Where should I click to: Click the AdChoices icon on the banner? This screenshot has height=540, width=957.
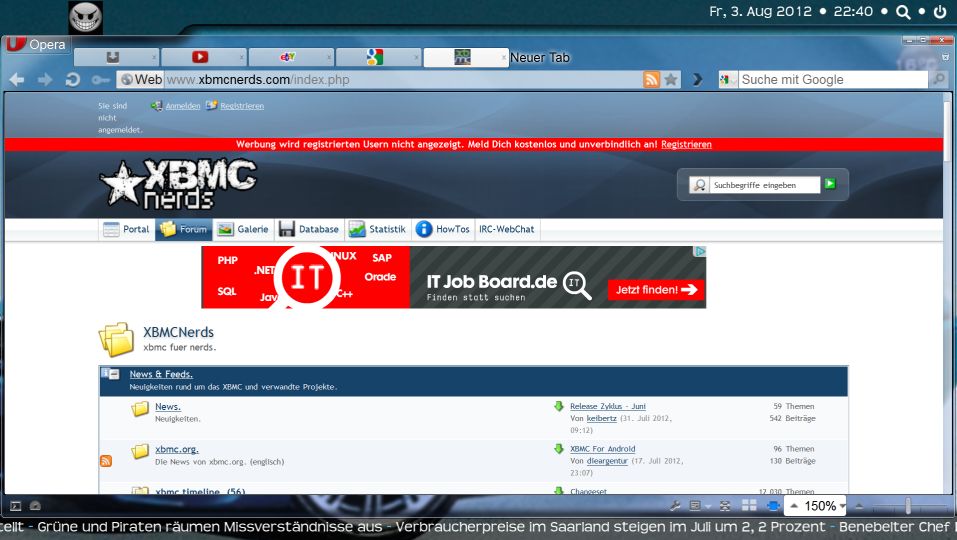700,251
